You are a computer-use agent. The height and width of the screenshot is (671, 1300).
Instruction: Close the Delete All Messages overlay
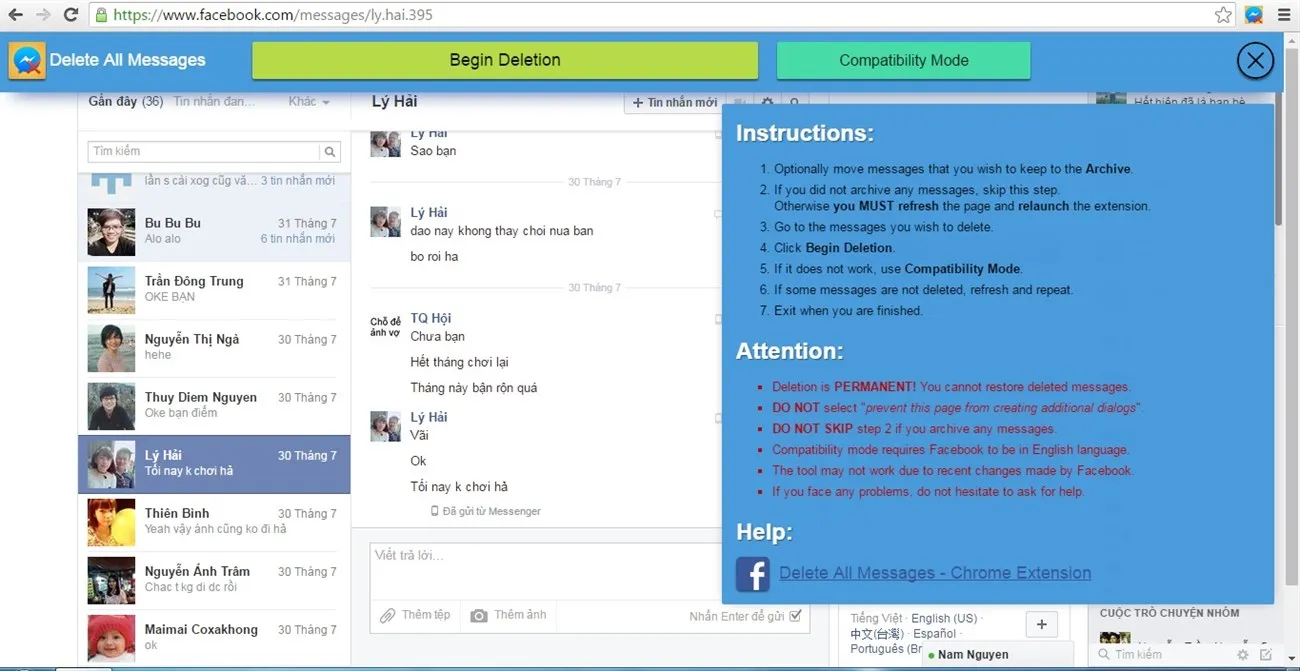point(1255,61)
